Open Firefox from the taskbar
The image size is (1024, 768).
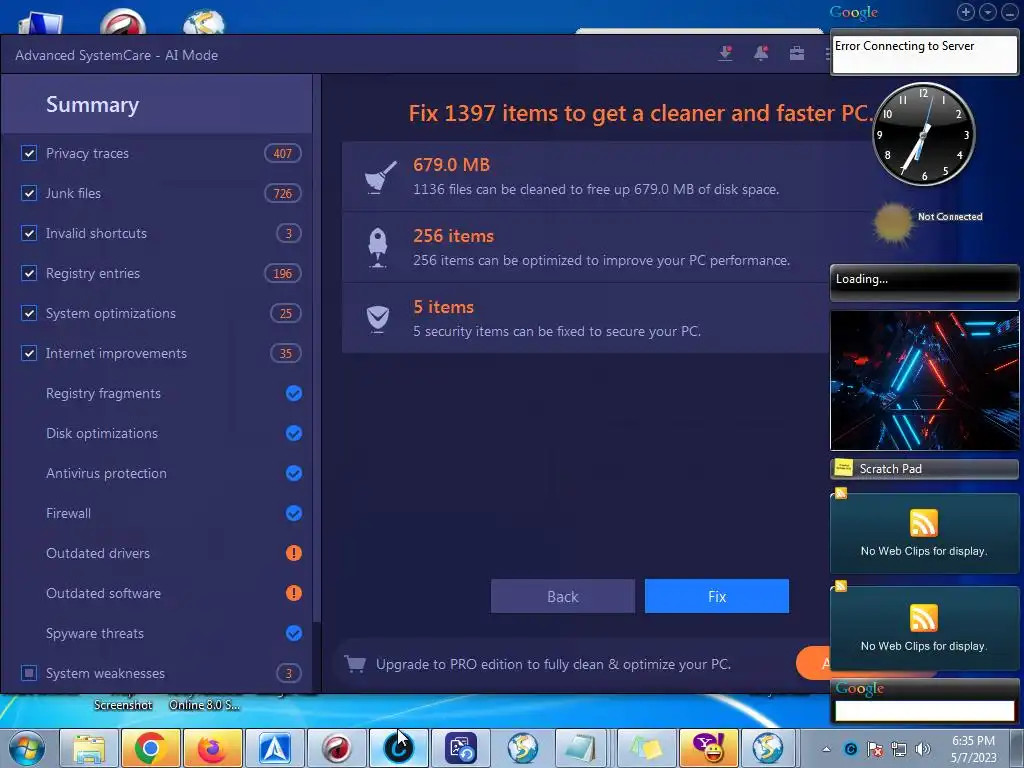(x=213, y=748)
